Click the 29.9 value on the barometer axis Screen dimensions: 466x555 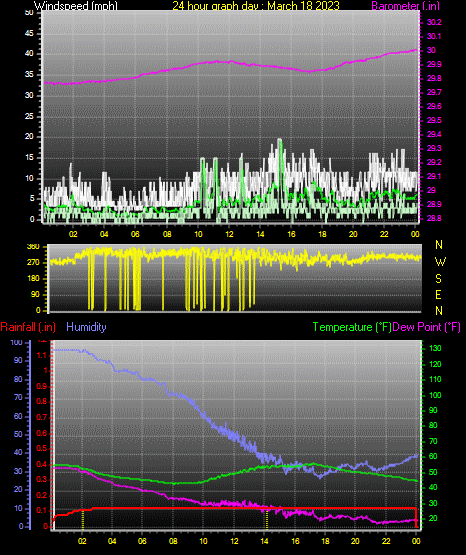(x=434, y=64)
